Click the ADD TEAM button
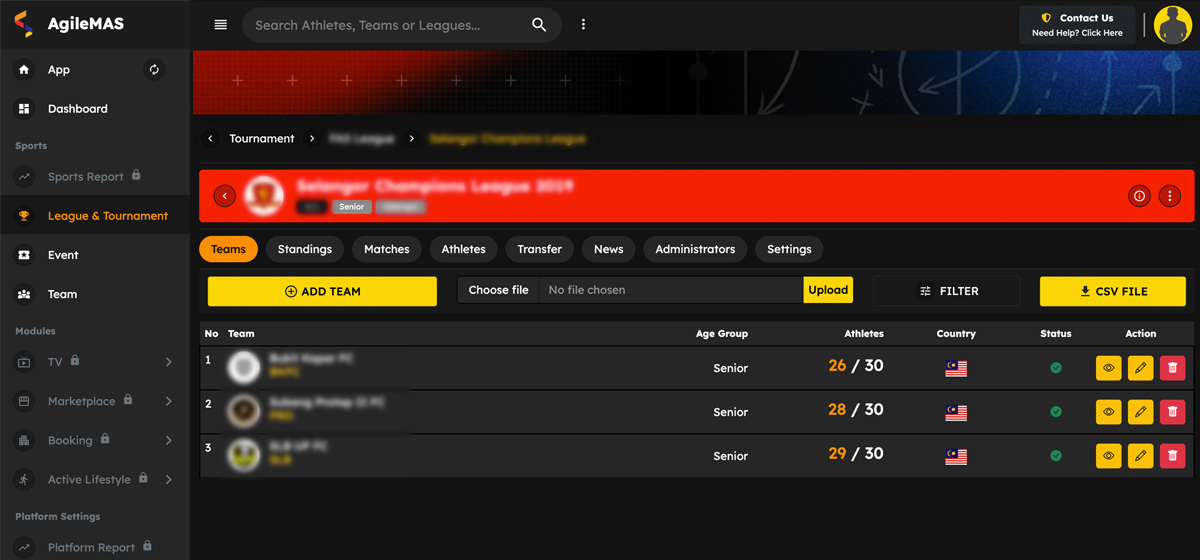This screenshot has height=560, width=1200. [322, 291]
